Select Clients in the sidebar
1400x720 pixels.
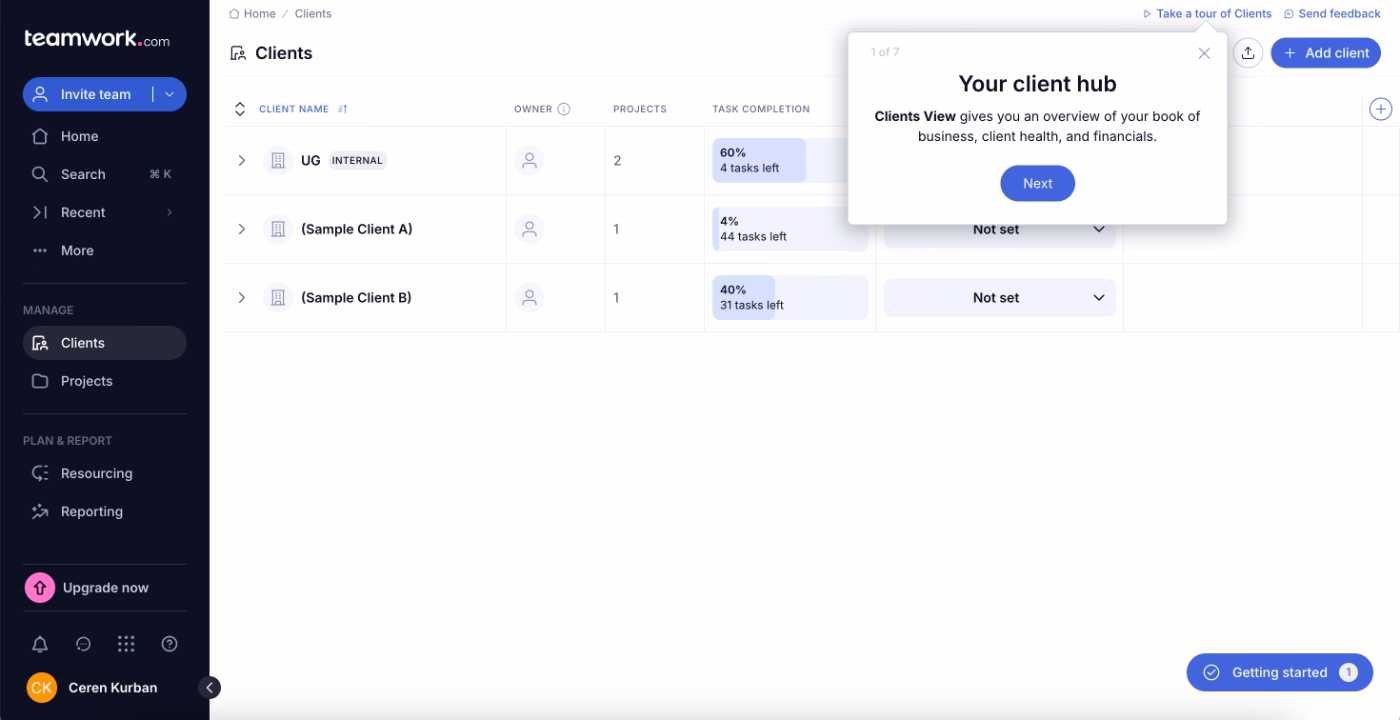pos(105,343)
